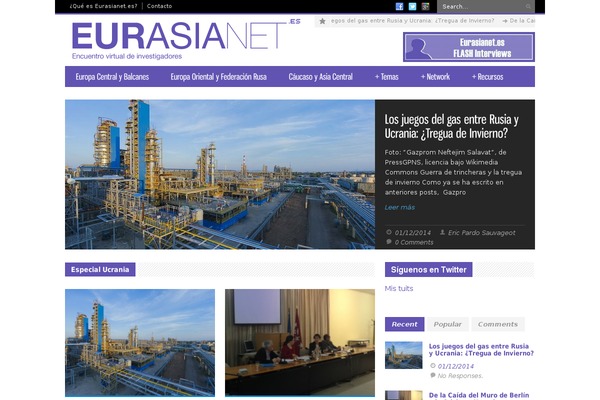The height and width of the screenshot is (400, 600).
Task: Click the author person icon
Action: point(442,232)
